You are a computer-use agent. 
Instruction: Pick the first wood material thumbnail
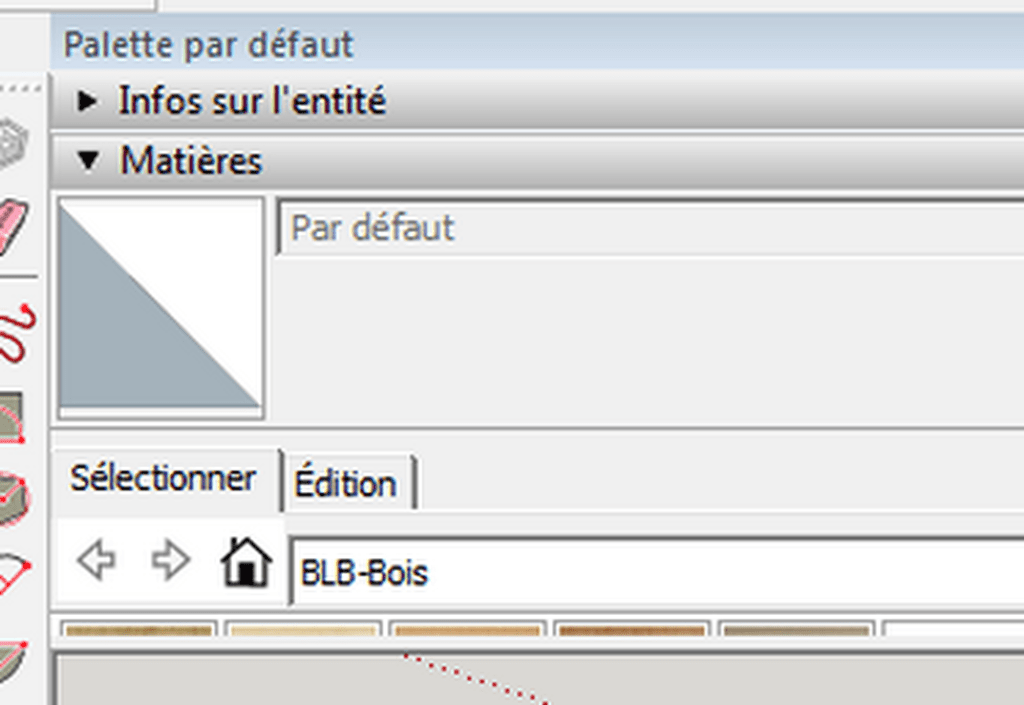point(138,629)
